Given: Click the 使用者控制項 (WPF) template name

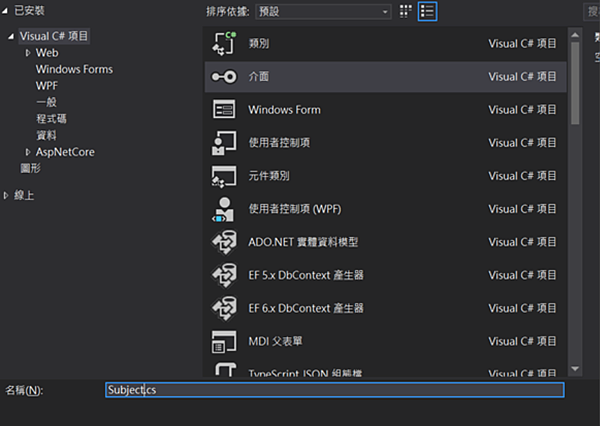Looking at the screenshot, I should pos(295,209).
